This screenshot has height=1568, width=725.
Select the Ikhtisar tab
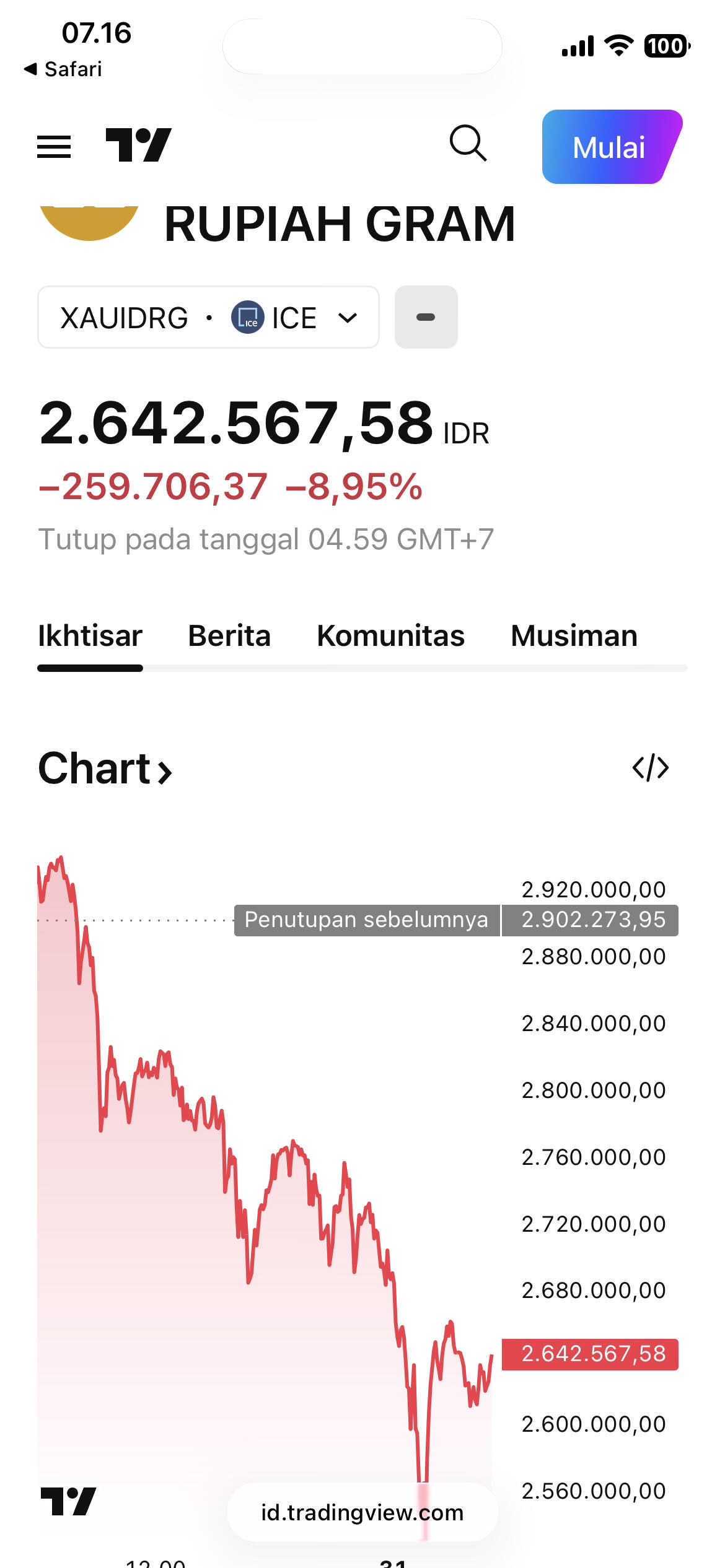tap(90, 636)
